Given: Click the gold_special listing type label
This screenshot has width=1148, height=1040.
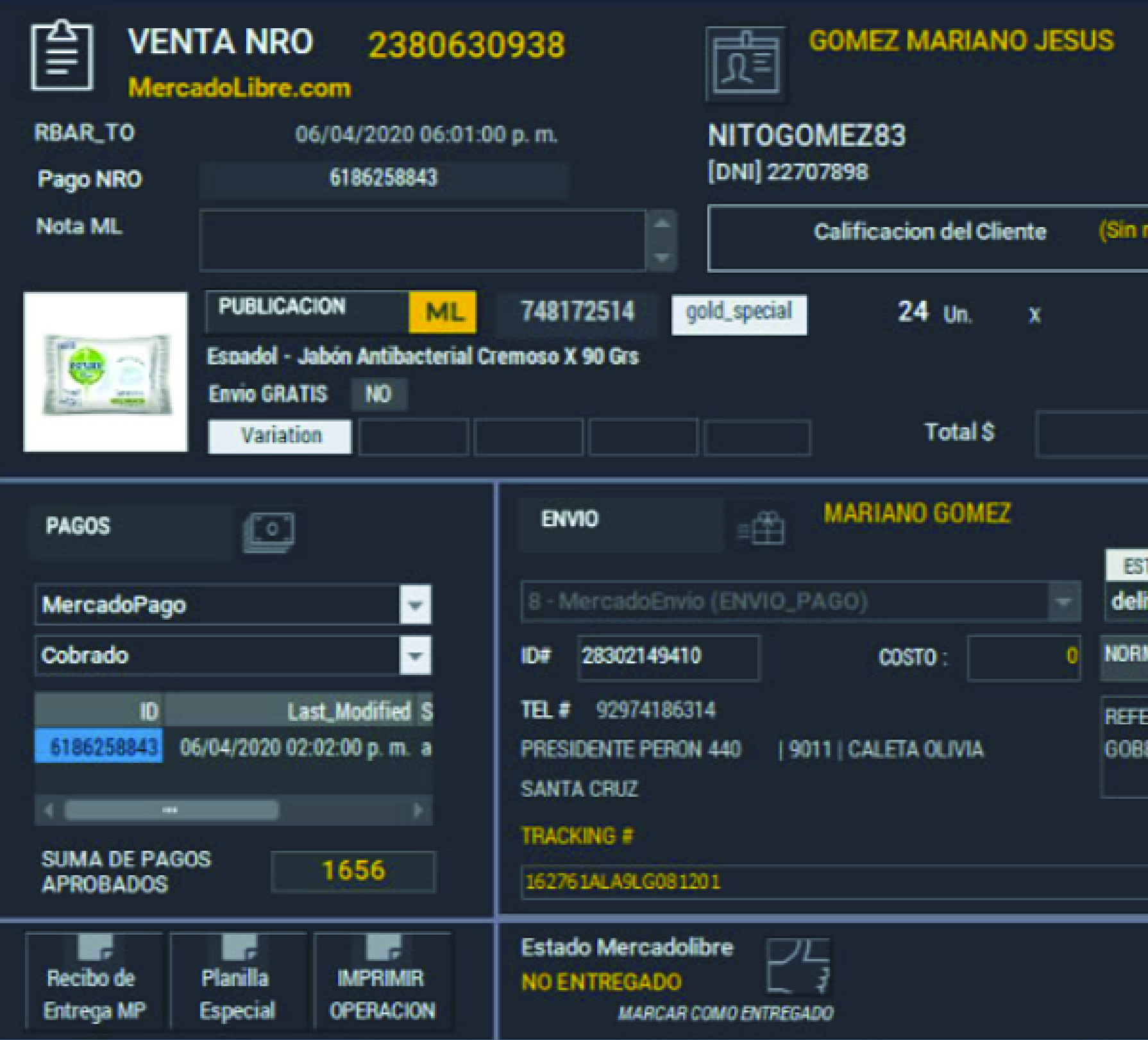Looking at the screenshot, I should [739, 314].
